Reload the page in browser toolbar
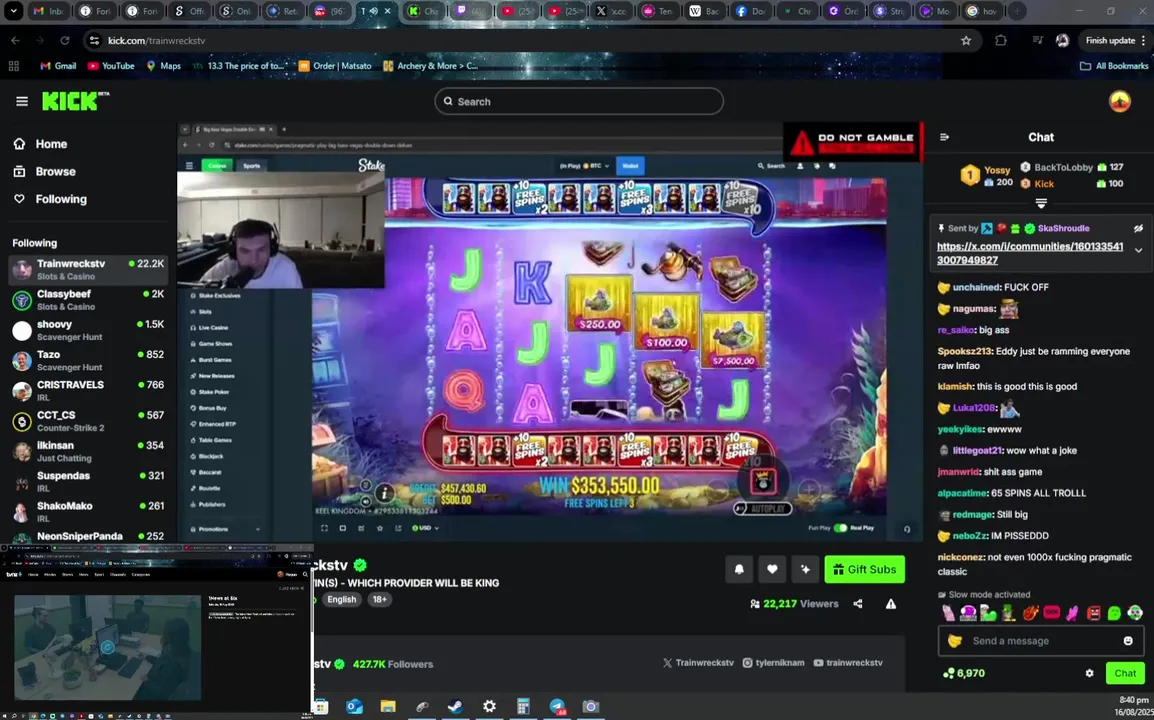The width and height of the screenshot is (1154, 720). 65,40
